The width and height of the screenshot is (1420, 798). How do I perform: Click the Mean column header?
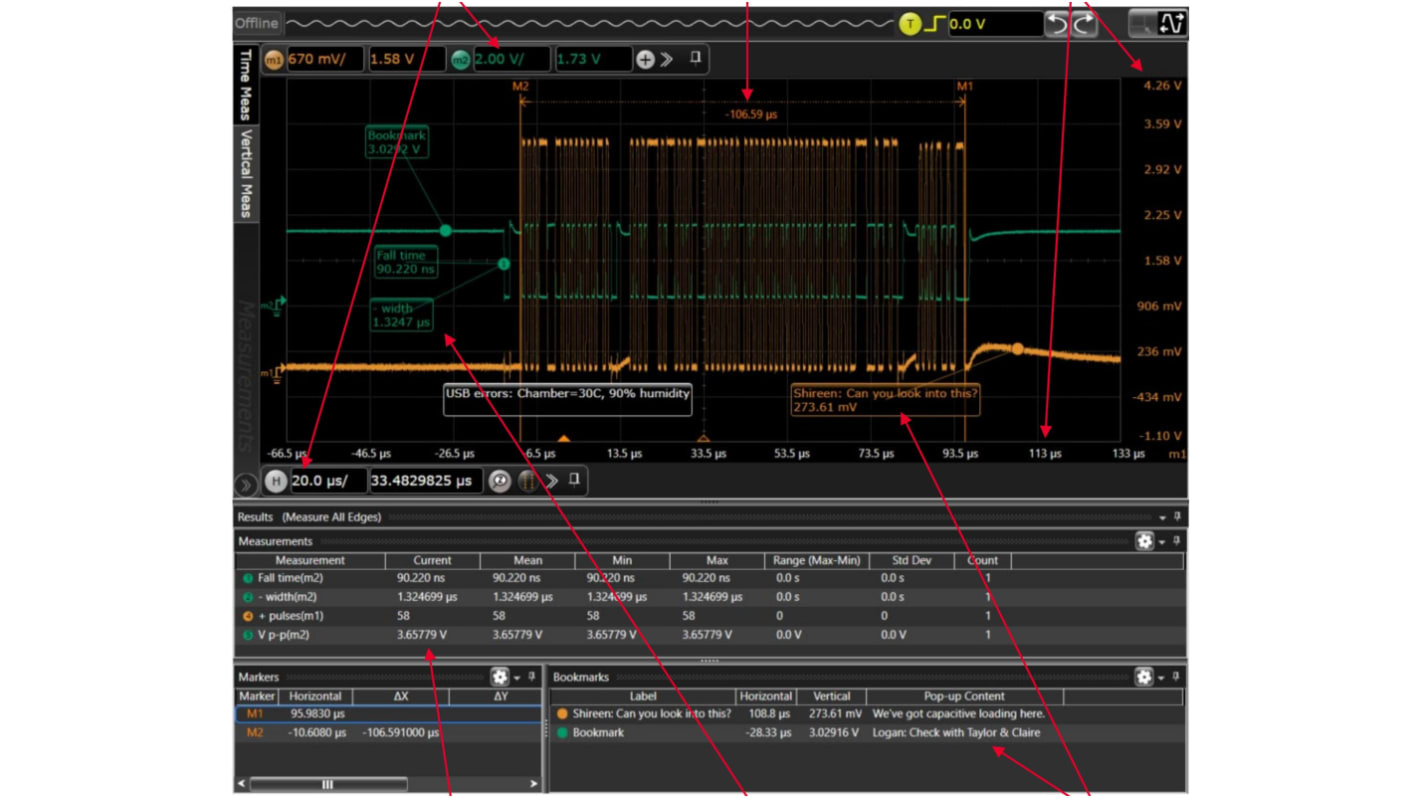click(527, 561)
